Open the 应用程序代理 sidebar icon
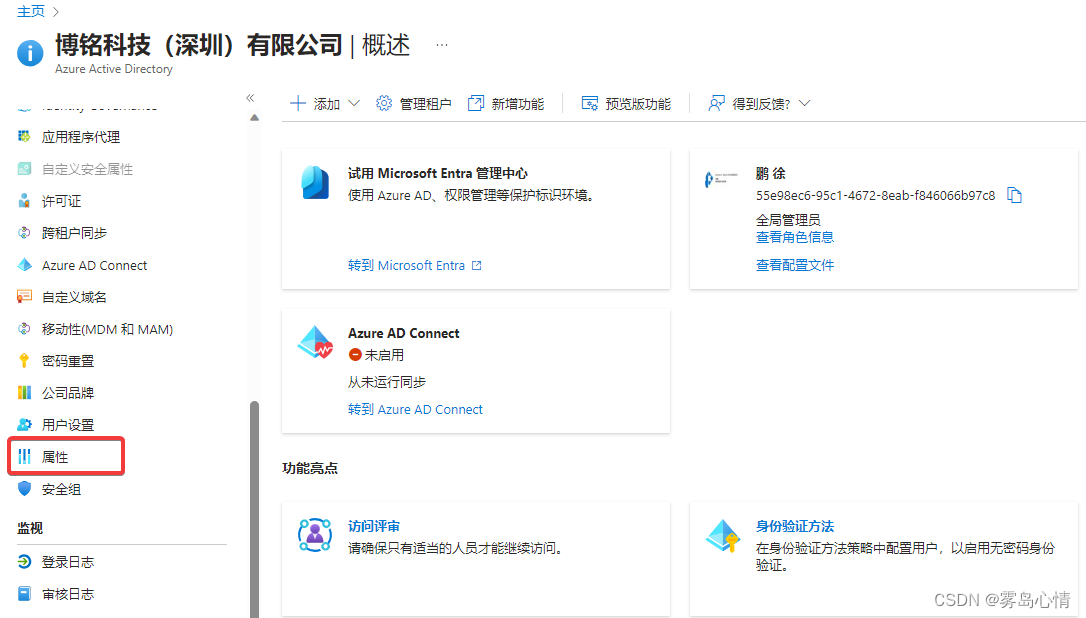The width and height of the screenshot is (1086, 618). (x=24, y=136)
